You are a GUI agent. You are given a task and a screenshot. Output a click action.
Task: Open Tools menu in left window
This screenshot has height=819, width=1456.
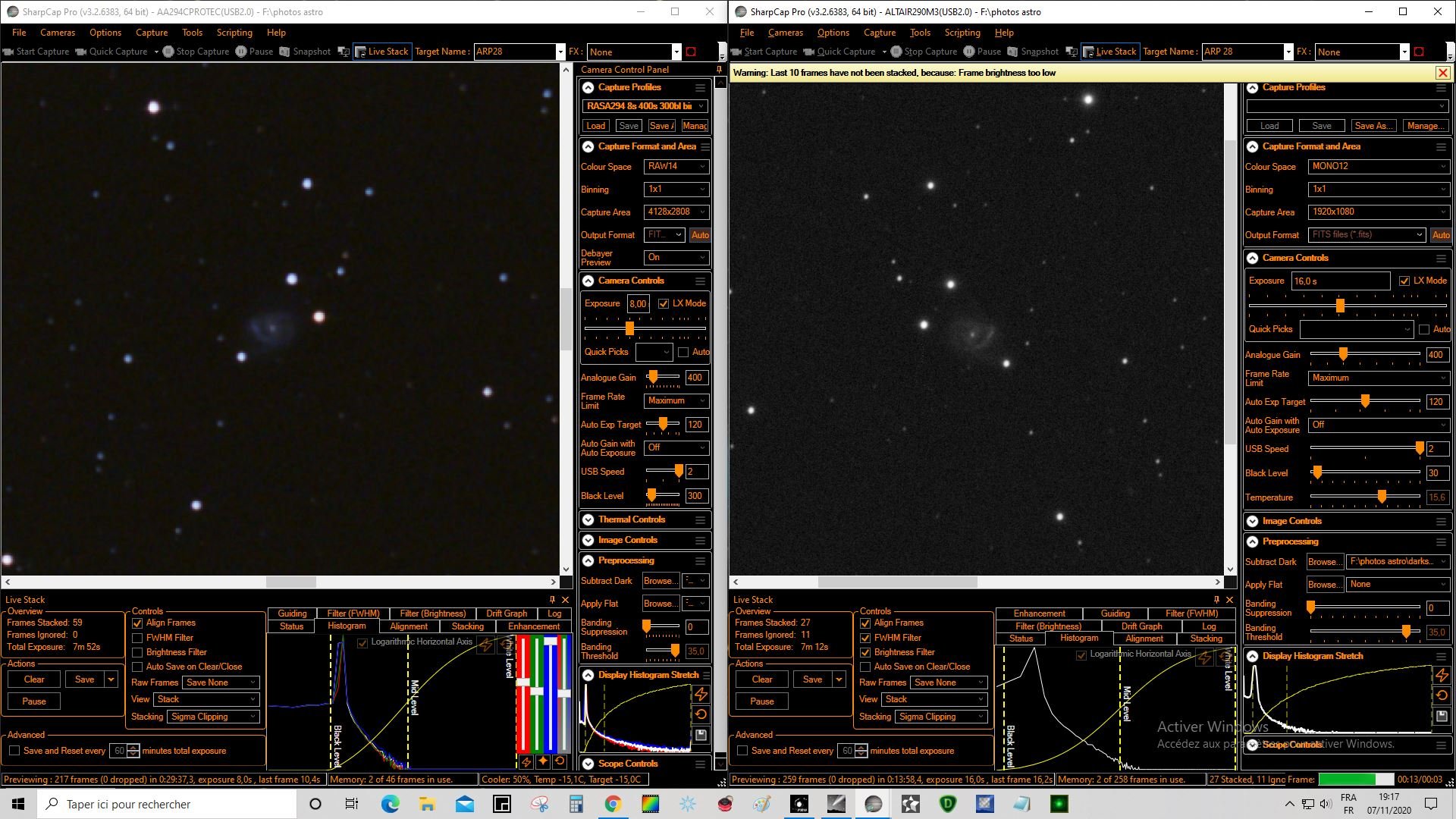(192, 33)
